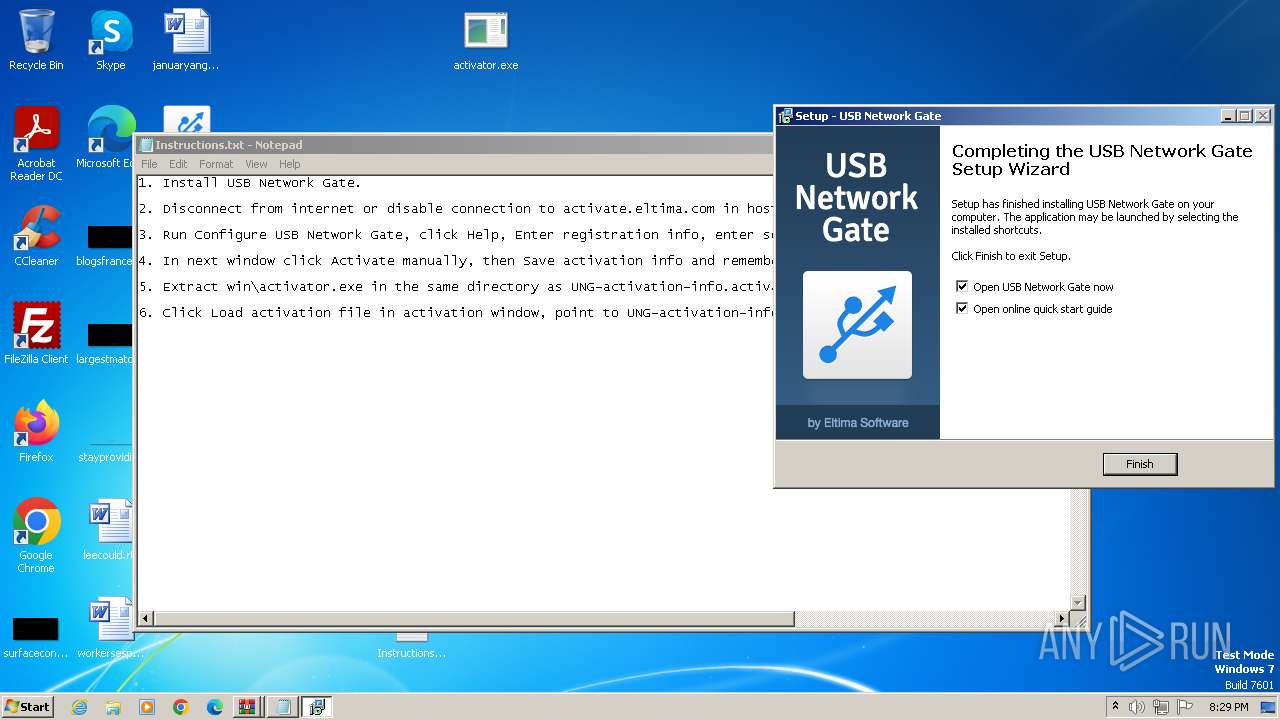Viewport: 1280px width, 720px height.
Task: Open Internet Explorer from taskbar
Action: [79, 707]
